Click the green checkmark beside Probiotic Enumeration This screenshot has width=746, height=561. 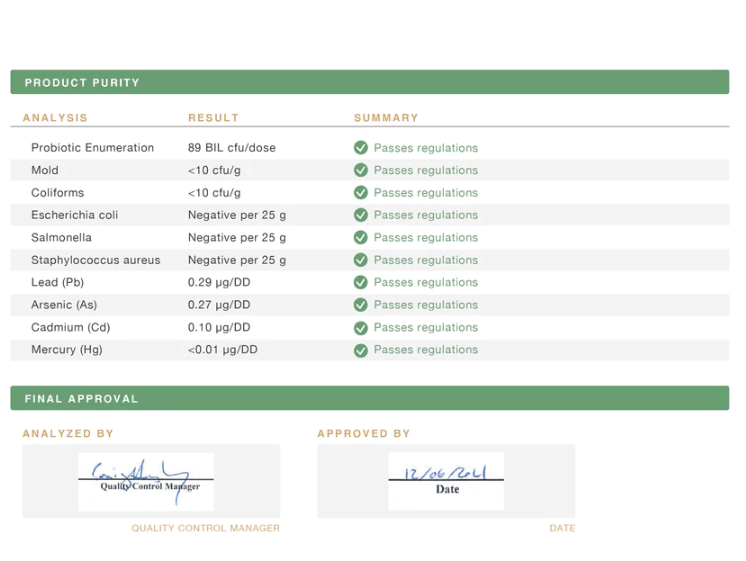click(x=361, y=148)
